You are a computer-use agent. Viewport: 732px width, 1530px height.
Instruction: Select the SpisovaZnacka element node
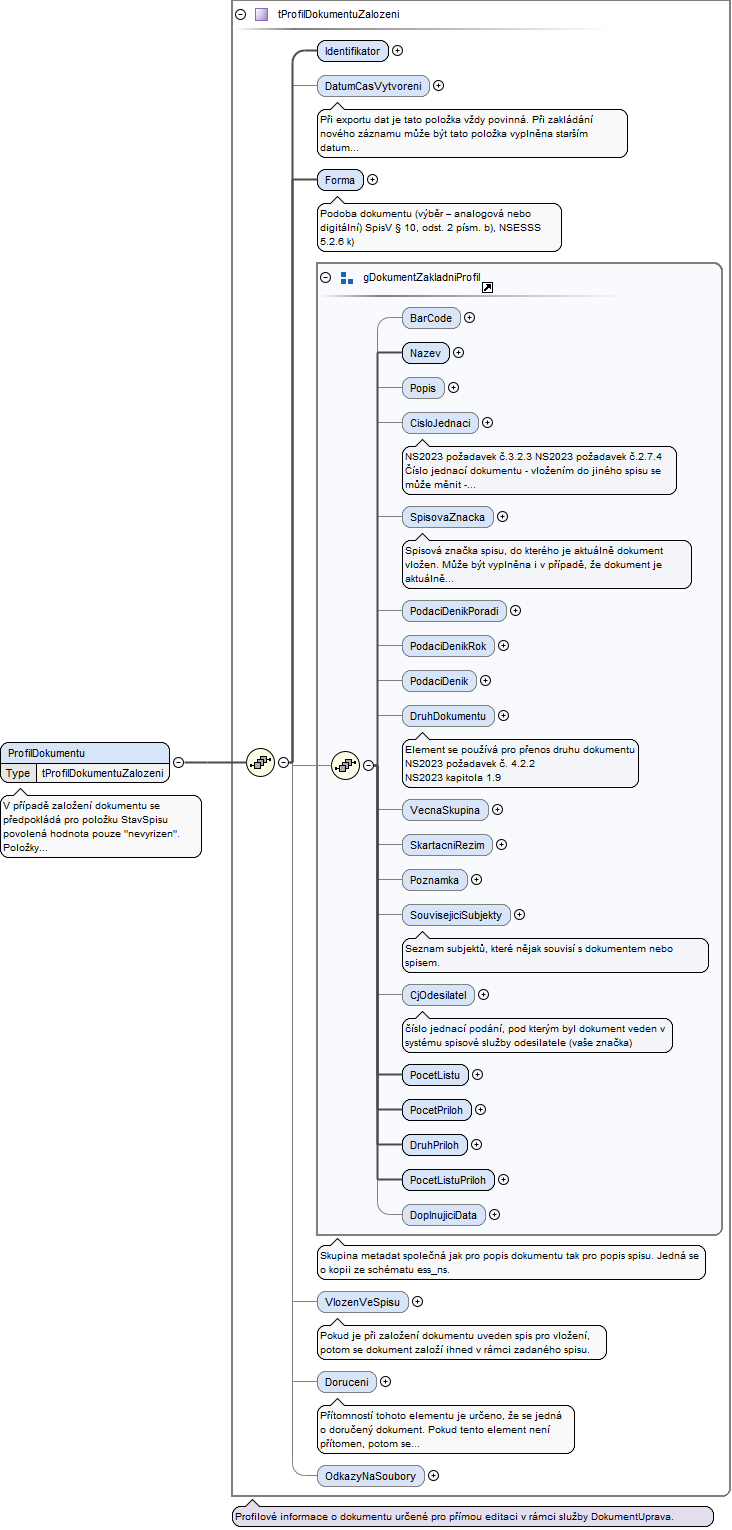(x=448, y=517)
